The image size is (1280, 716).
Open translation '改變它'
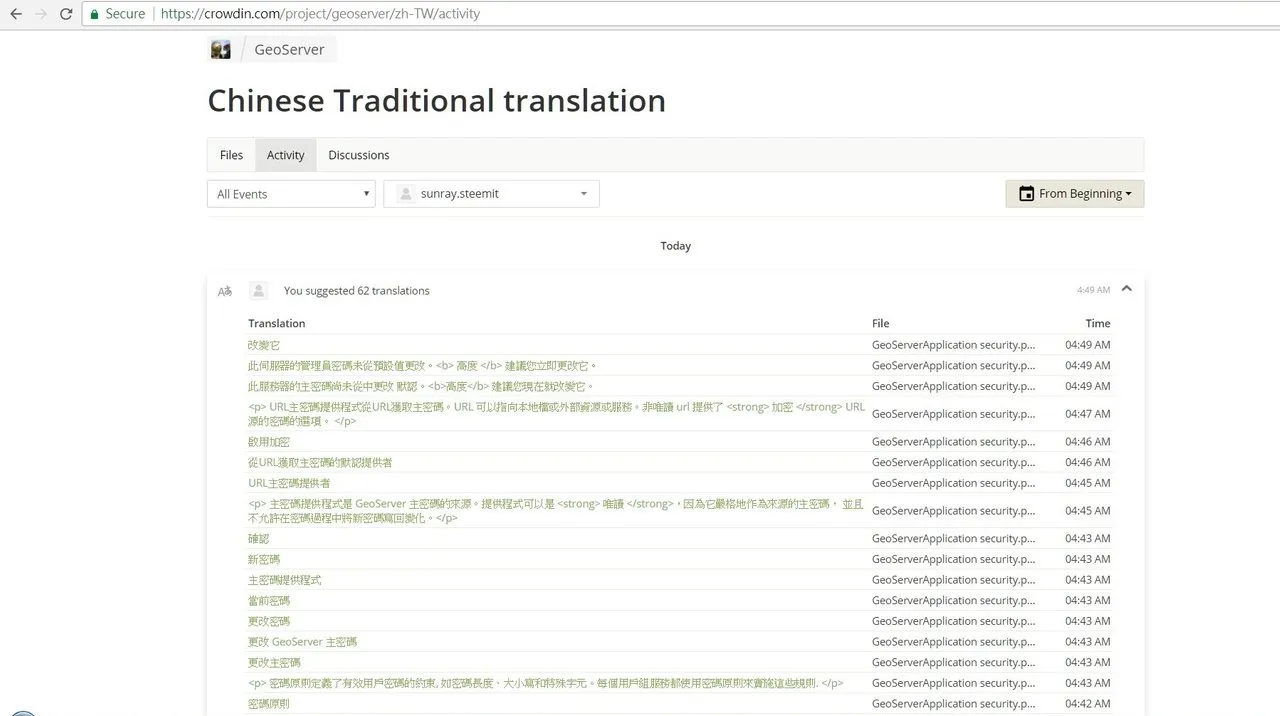[264, 345]
